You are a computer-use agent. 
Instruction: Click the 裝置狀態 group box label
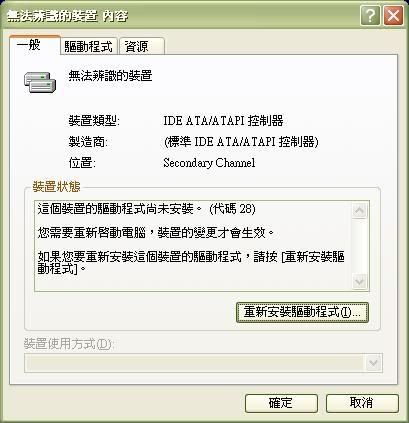pos(56,187)
